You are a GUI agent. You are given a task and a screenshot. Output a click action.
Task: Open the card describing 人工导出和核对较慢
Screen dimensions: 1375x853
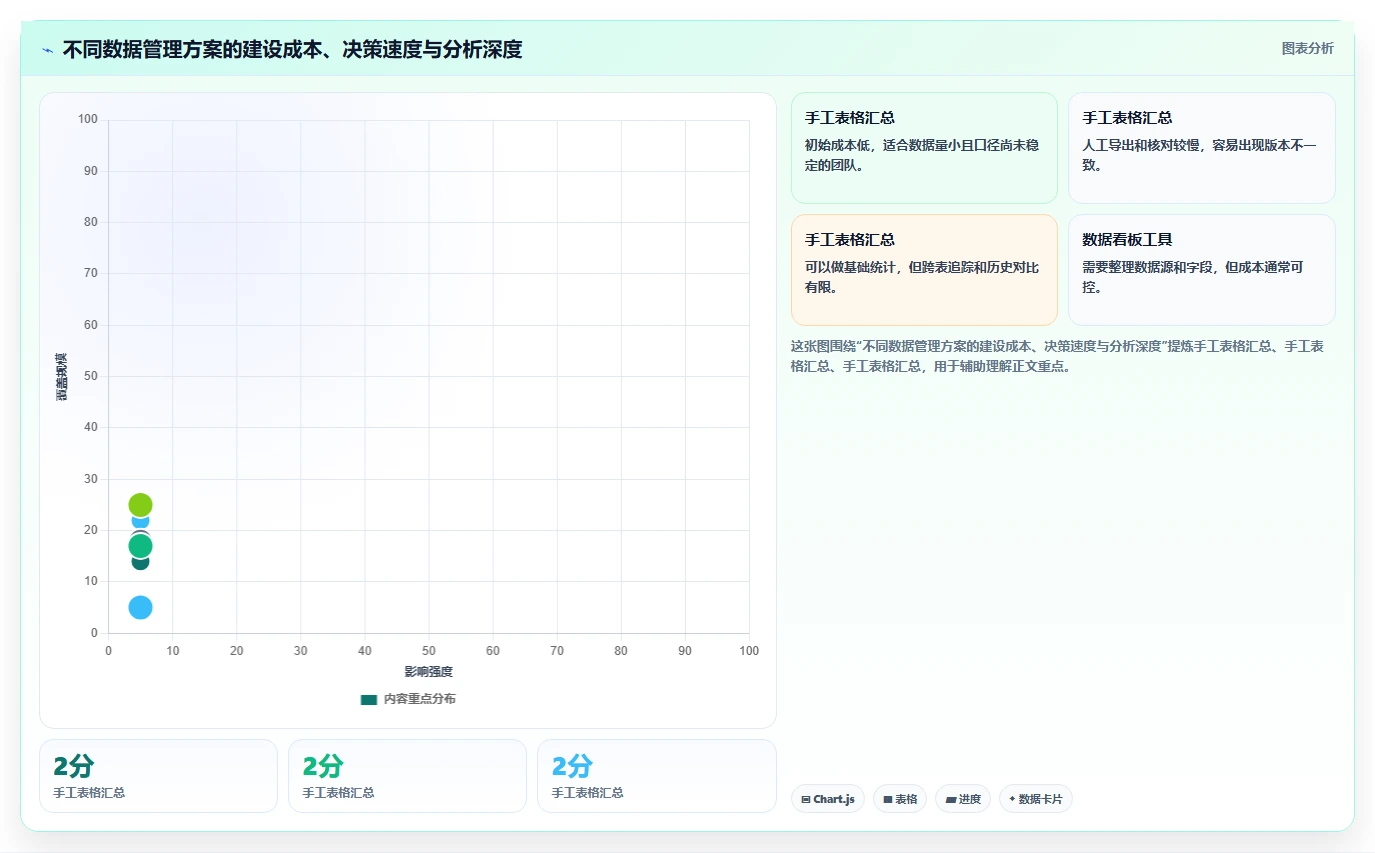[x=1201, y=148]
